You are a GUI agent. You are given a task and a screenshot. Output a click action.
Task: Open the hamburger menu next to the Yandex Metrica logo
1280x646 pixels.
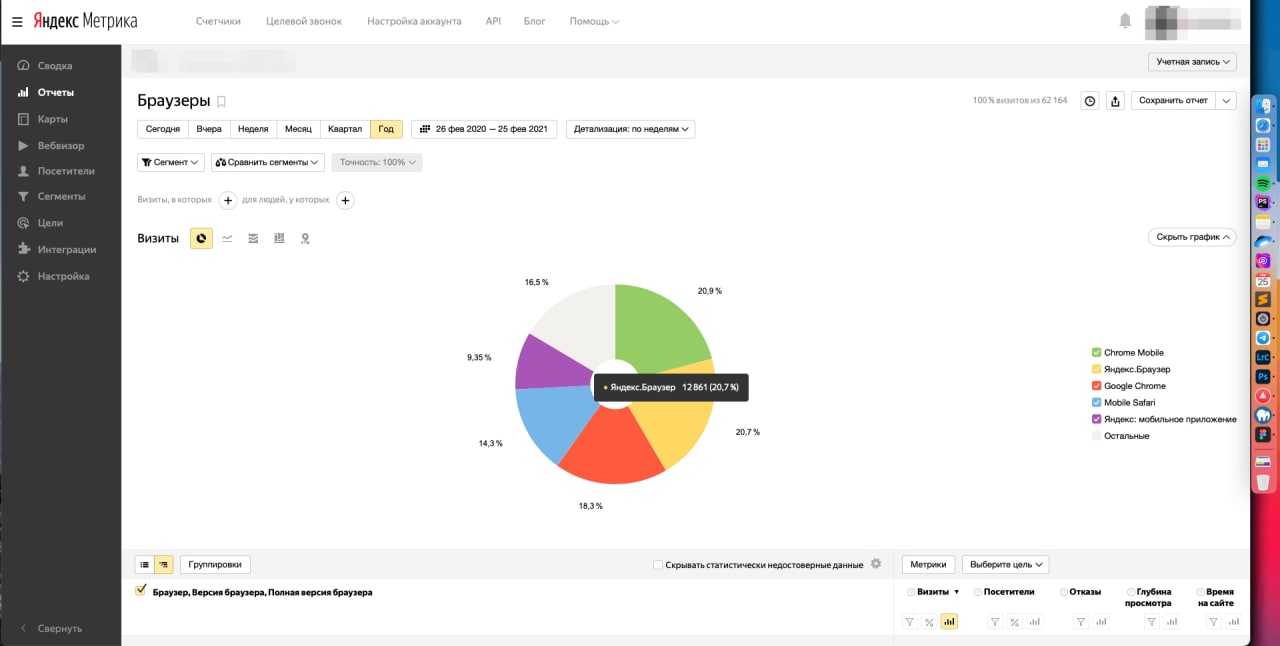[x=17, y=21]
